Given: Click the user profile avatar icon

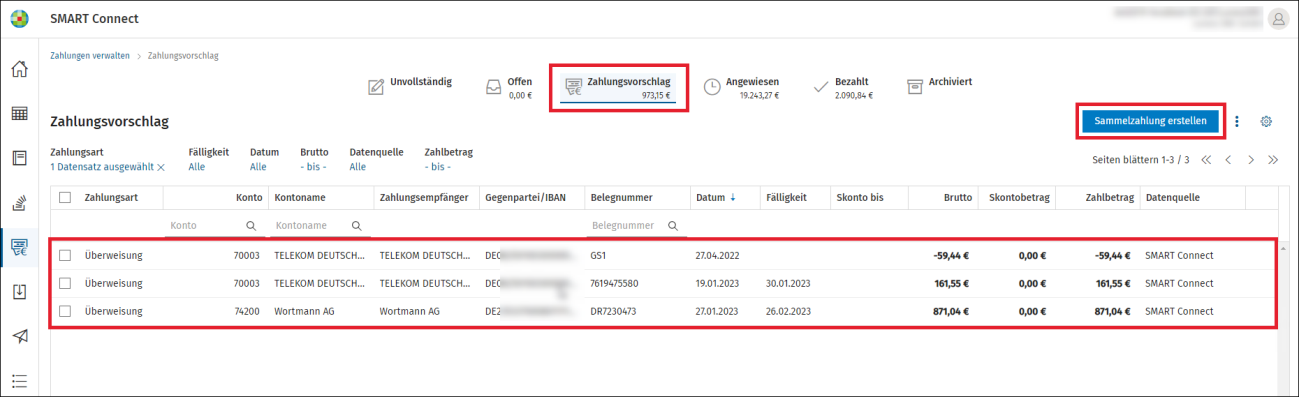Looking at the screenshot, I should (1278, 19).
